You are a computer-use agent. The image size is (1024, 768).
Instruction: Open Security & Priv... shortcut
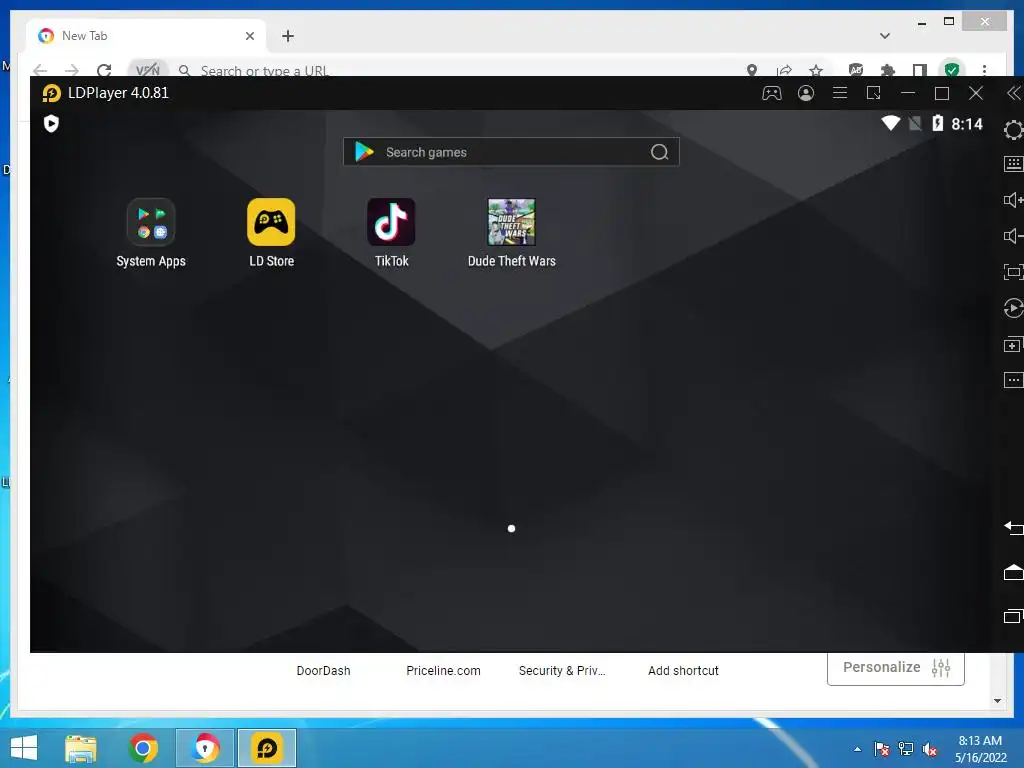point(562,671)
